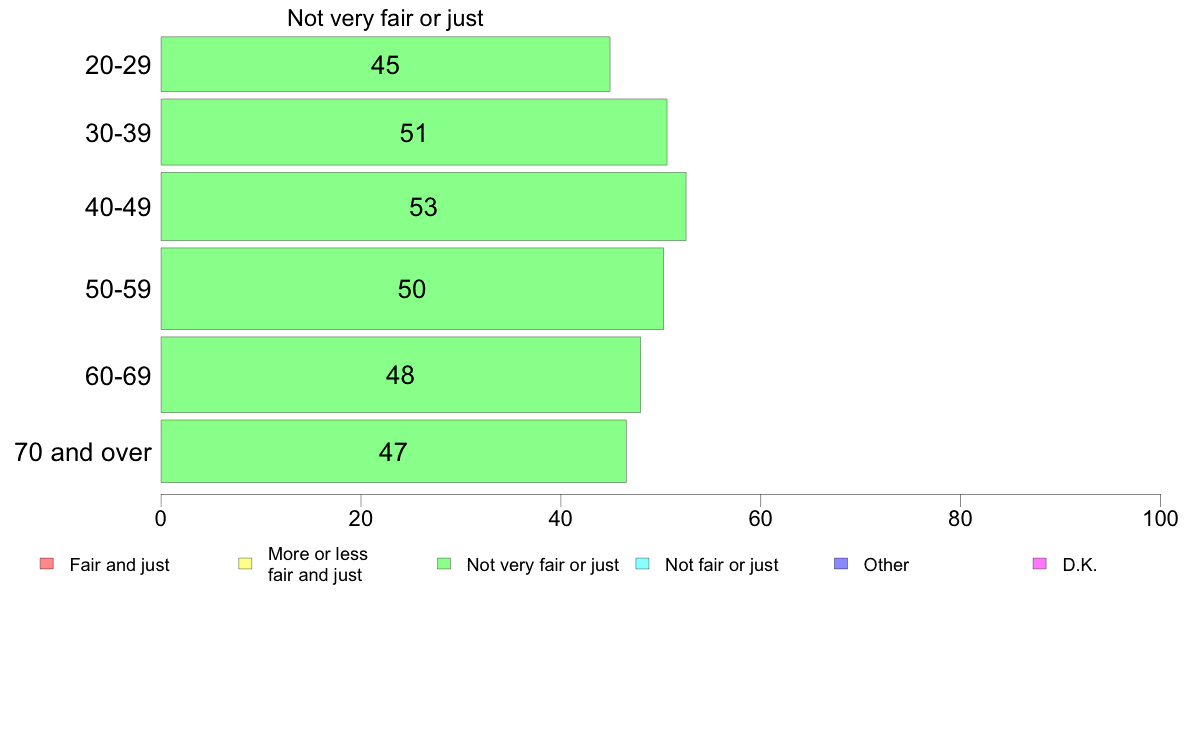Click the yellow More or less fair swatch

(245, 564)
